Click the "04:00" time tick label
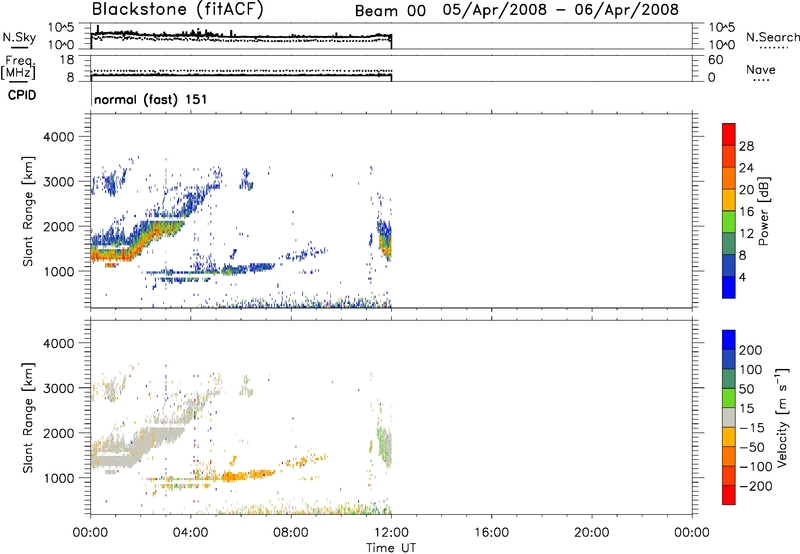Image resolution: width=800 pixels, height=554 pixels. (x=190, y=533)
